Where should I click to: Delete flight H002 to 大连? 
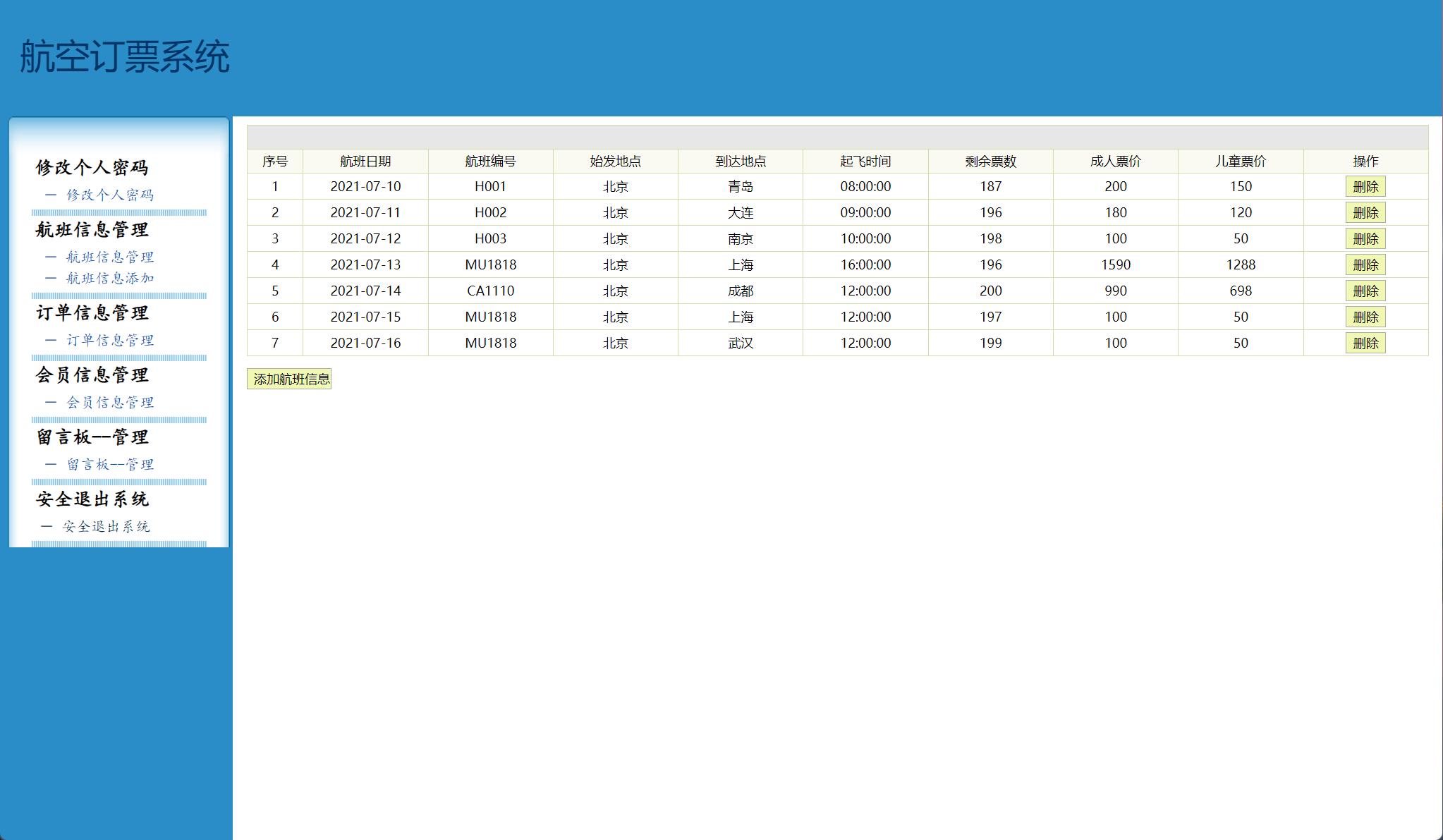[1365, 212]
